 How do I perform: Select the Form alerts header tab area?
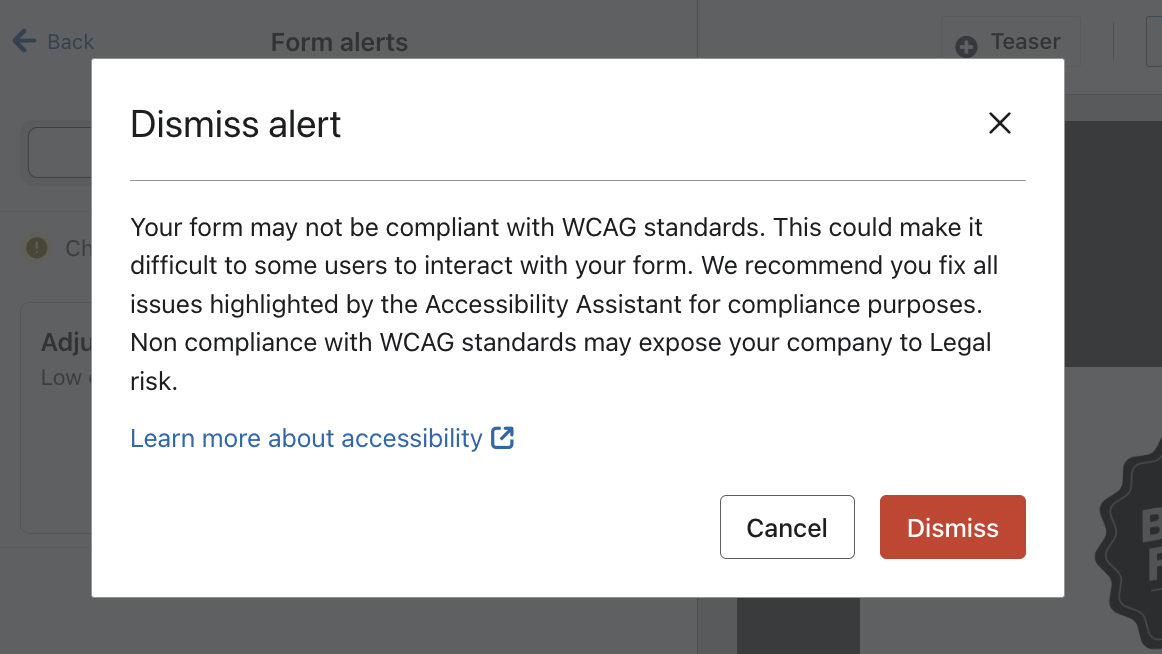pyautogui.click(x=339, y=42)
